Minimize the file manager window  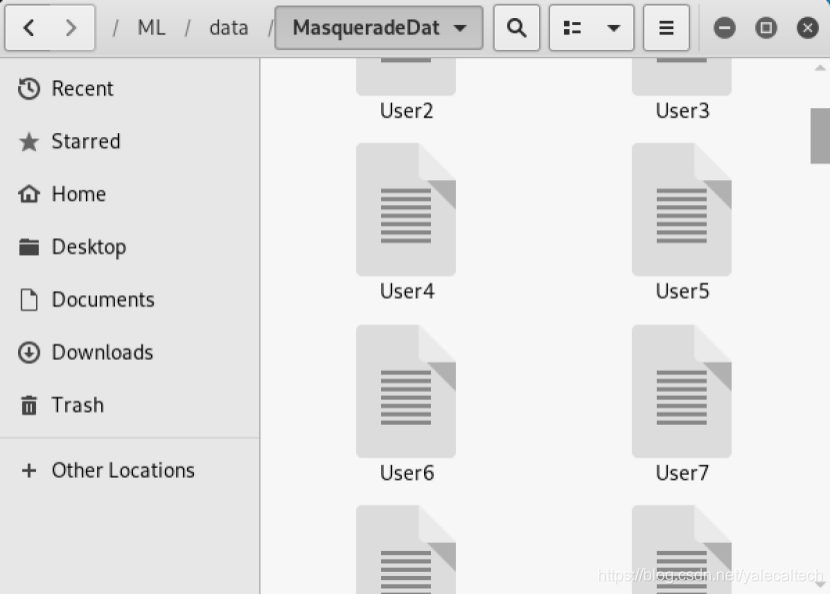(724, 28)
